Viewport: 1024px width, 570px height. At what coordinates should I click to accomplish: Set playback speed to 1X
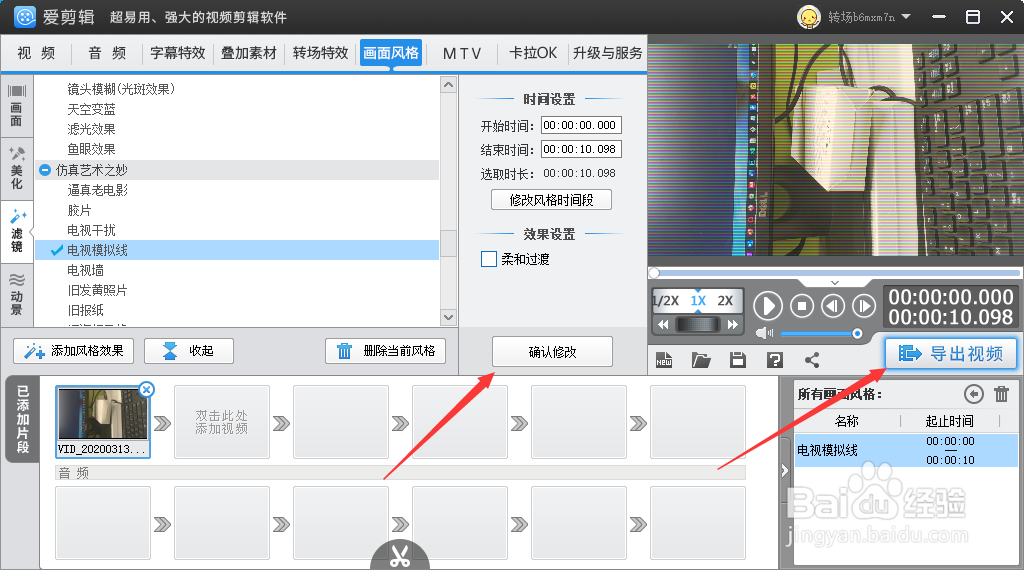[698, 301]
